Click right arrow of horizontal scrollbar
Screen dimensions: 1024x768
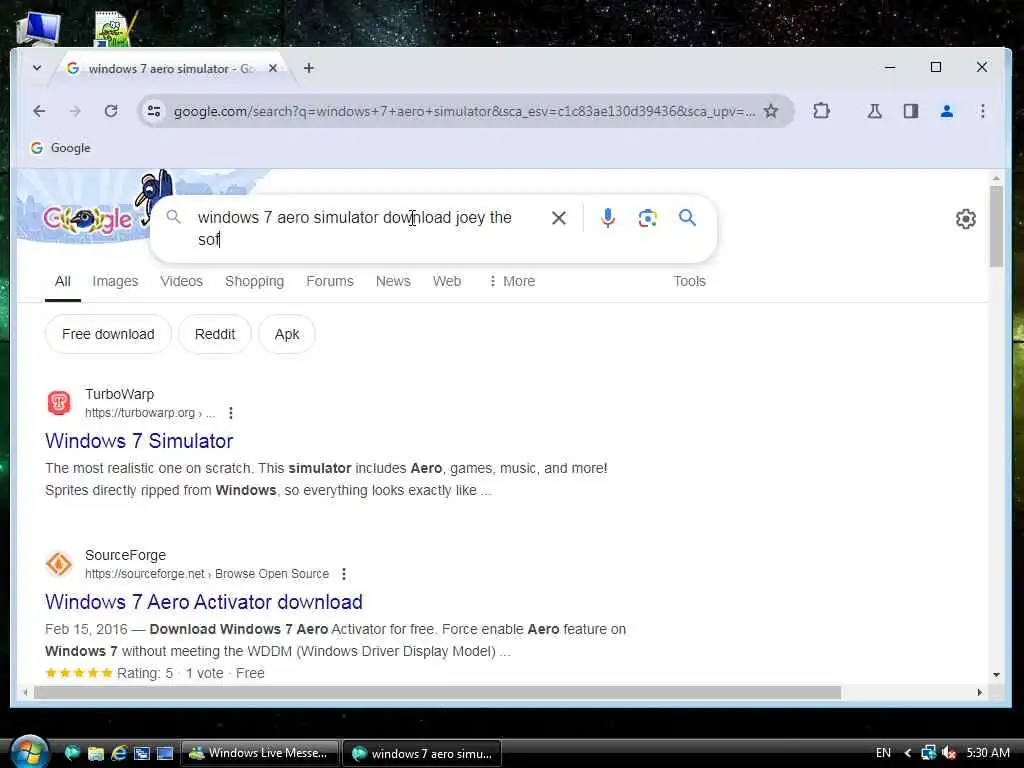click(x=979, y=692)
